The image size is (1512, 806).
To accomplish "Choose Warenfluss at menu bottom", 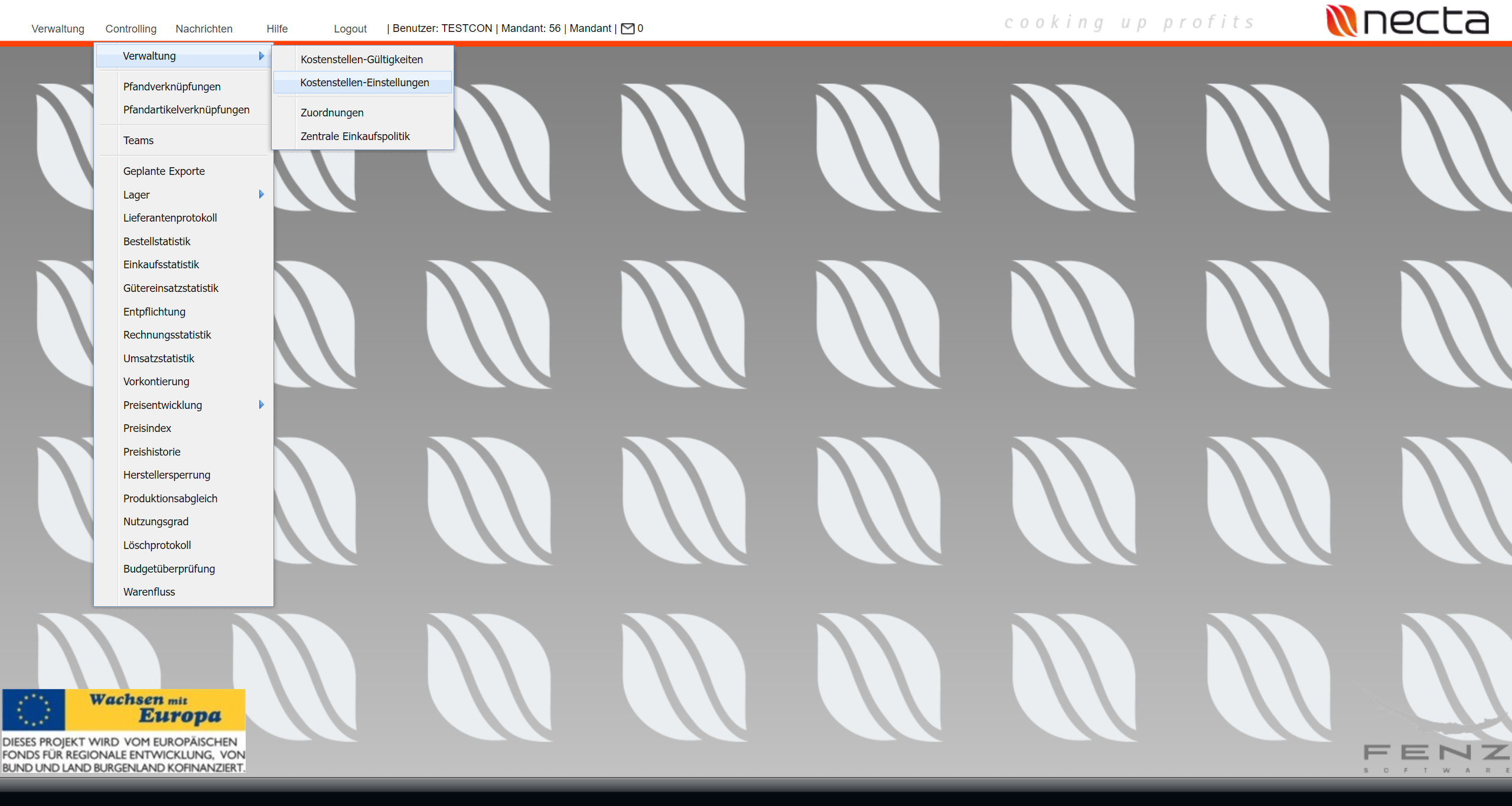I will tap(149, 592).
